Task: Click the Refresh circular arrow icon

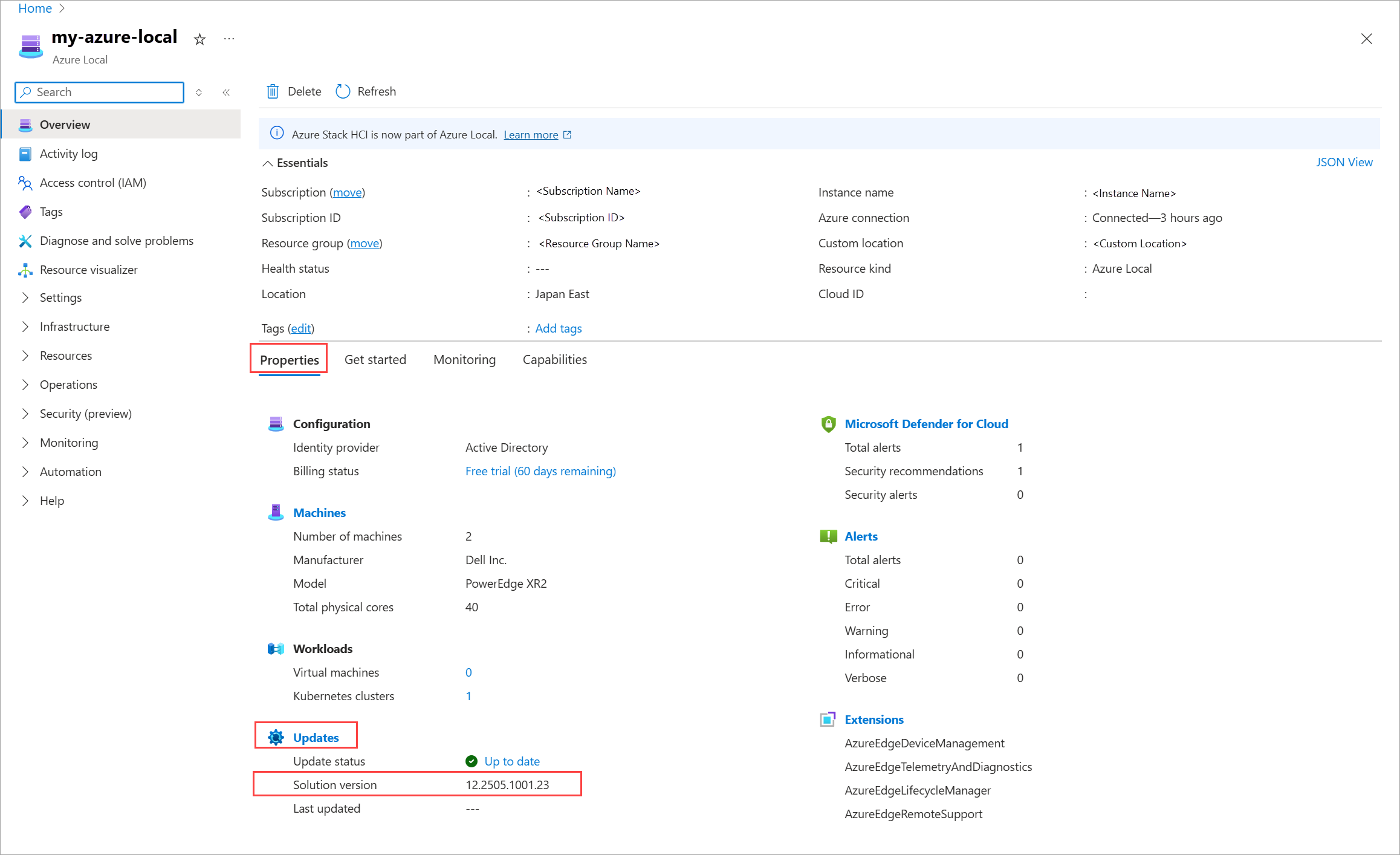Action: coord(343,91)
